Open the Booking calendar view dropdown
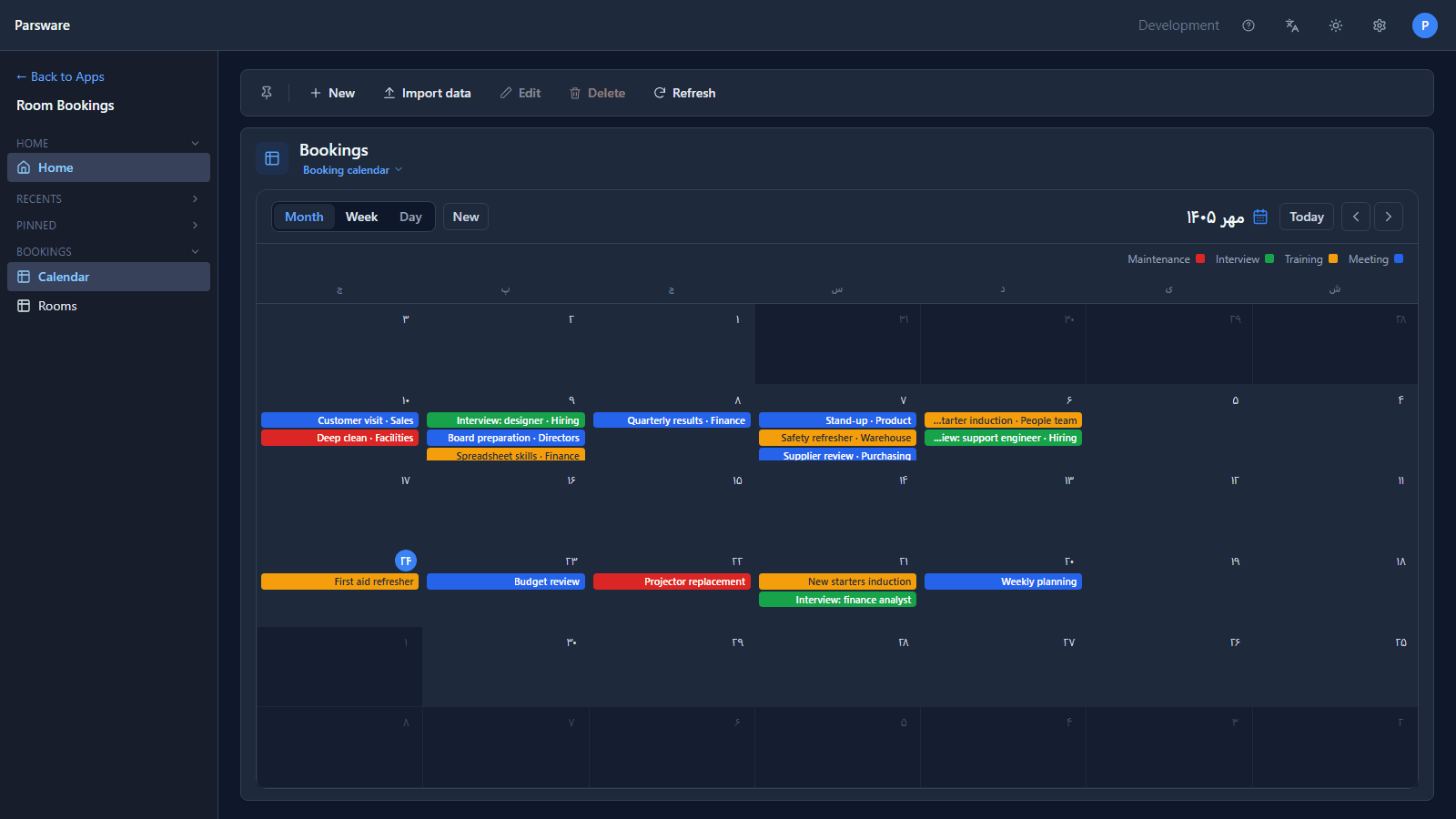The width and height of the screenshot is (1456, 819). (352, 170)
